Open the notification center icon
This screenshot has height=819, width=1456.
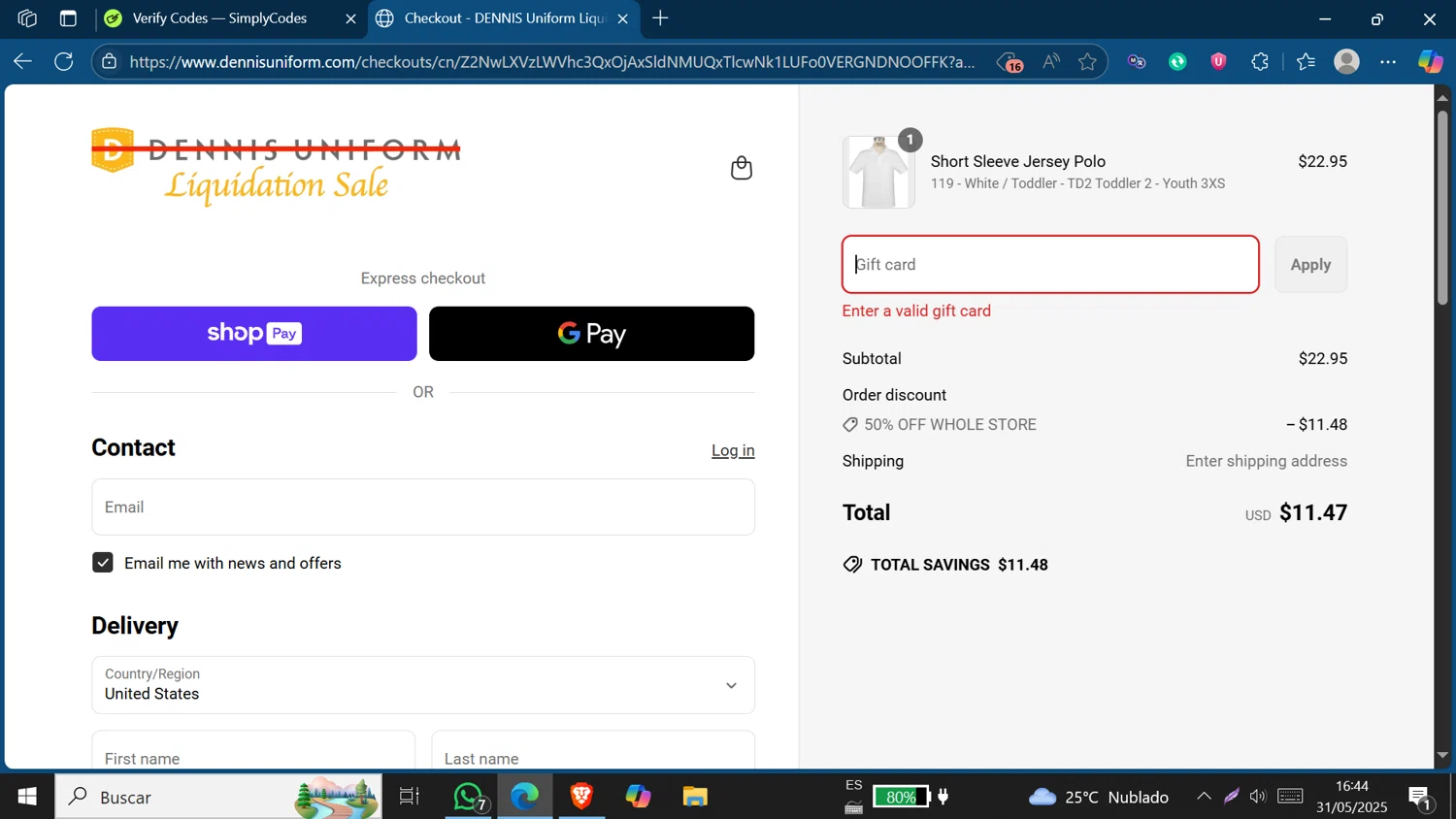[1421, 798]
